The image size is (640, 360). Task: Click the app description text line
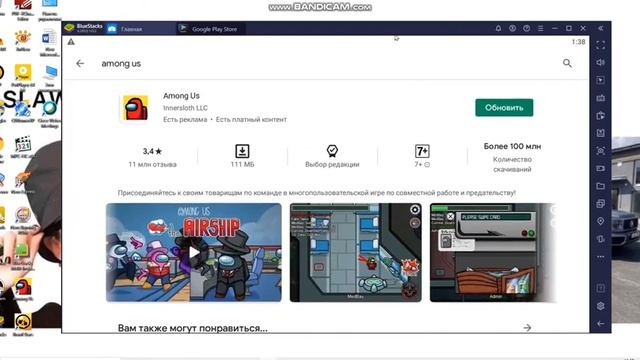tap(316, 193)
